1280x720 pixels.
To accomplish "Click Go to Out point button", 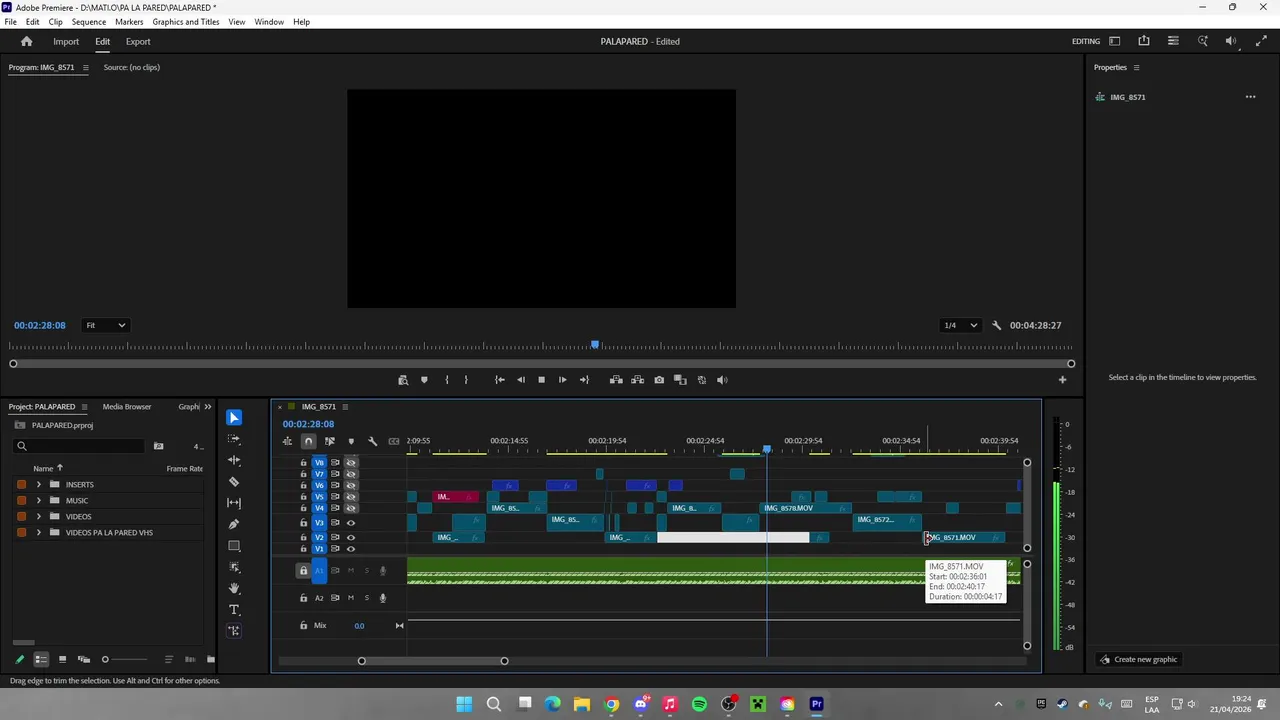I will pyautogui.click(x=584, y=380).
